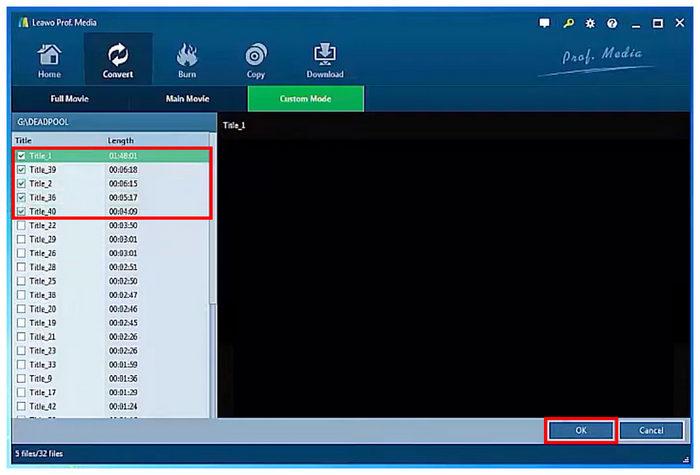Check the Title_28 checkbox

21,267
